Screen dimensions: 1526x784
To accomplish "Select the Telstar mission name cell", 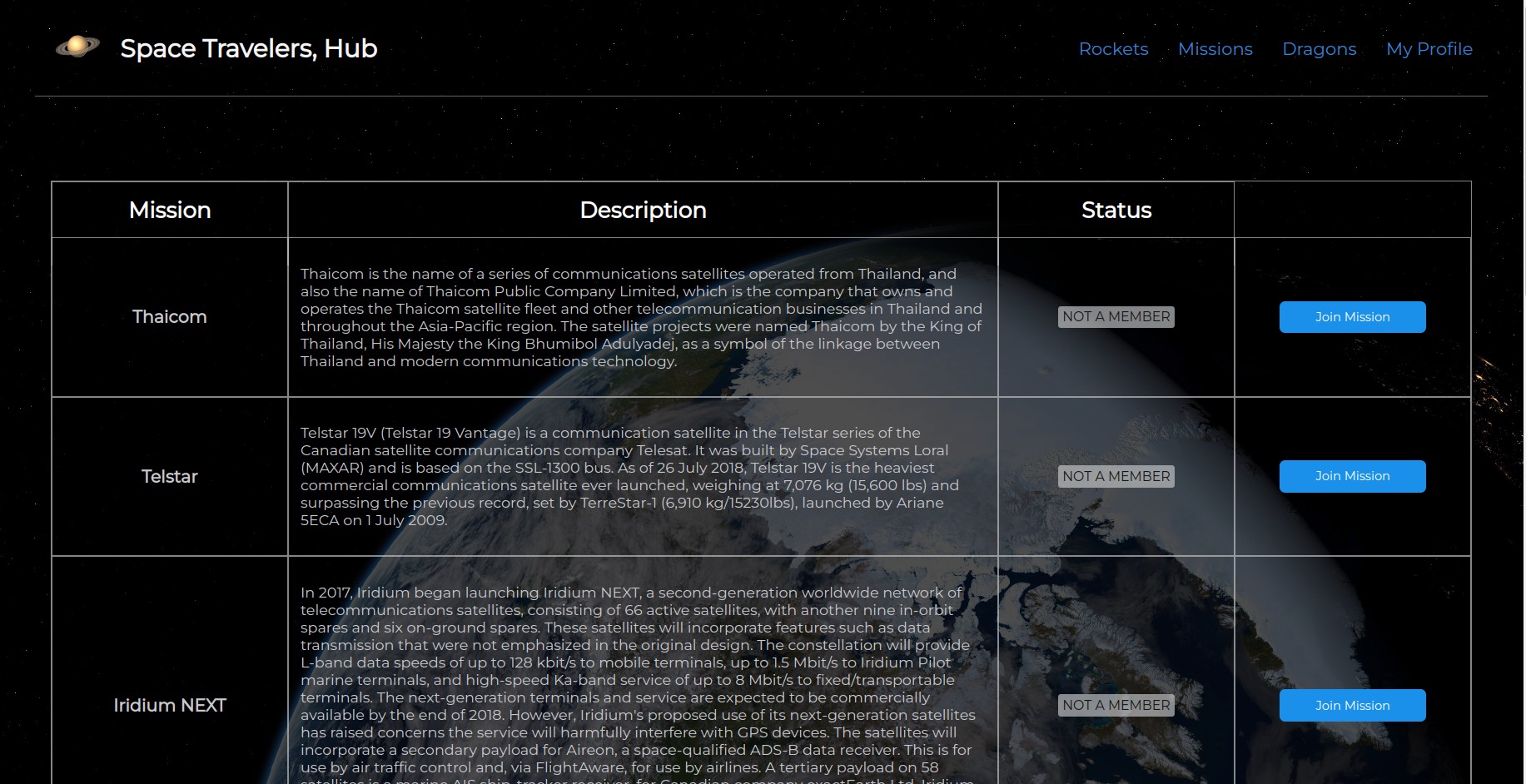I will pyautogui.click(x=170, y=476).
